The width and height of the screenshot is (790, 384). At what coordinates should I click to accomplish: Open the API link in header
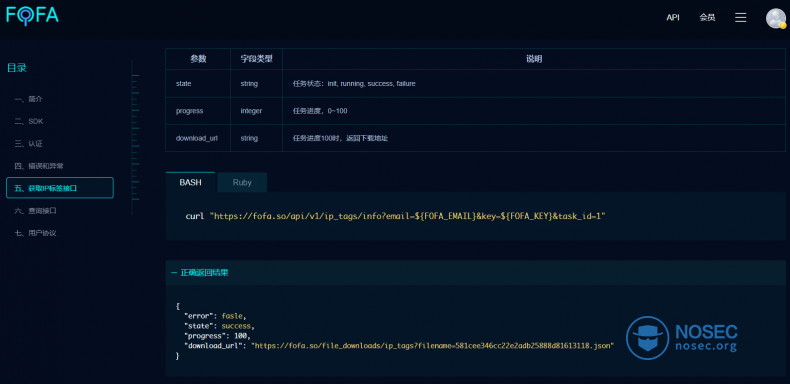click(x=673, y=18)
